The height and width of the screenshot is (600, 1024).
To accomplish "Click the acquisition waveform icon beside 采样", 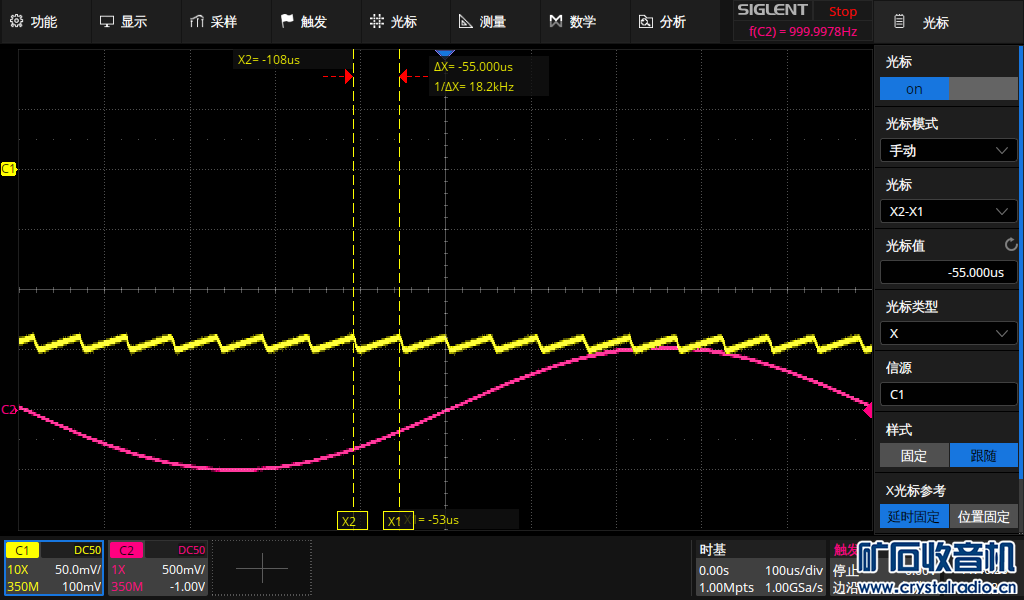I will tap(197, 22).
